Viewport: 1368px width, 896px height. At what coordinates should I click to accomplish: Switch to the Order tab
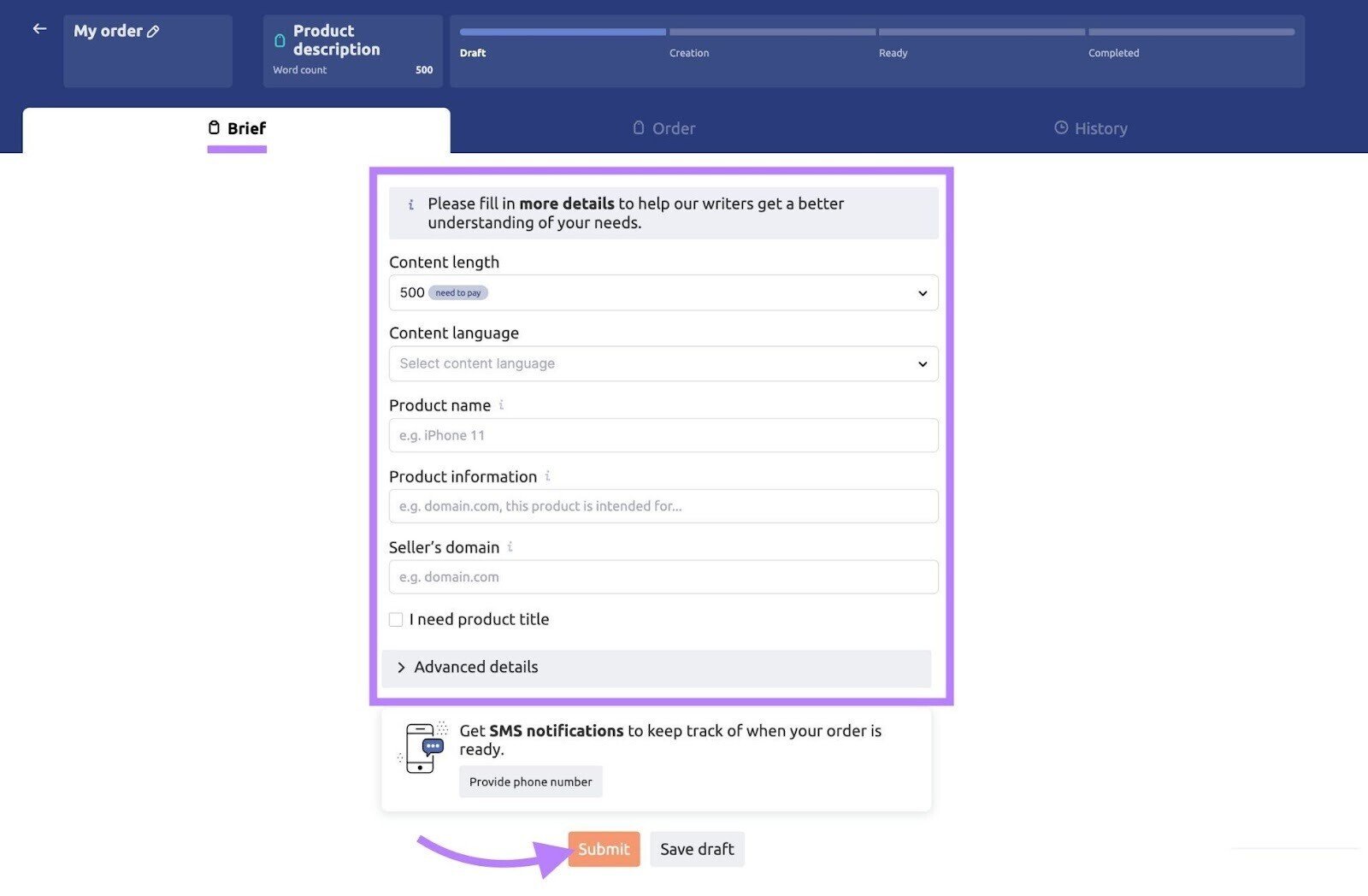pyautogui.click(x=664, y=129)
